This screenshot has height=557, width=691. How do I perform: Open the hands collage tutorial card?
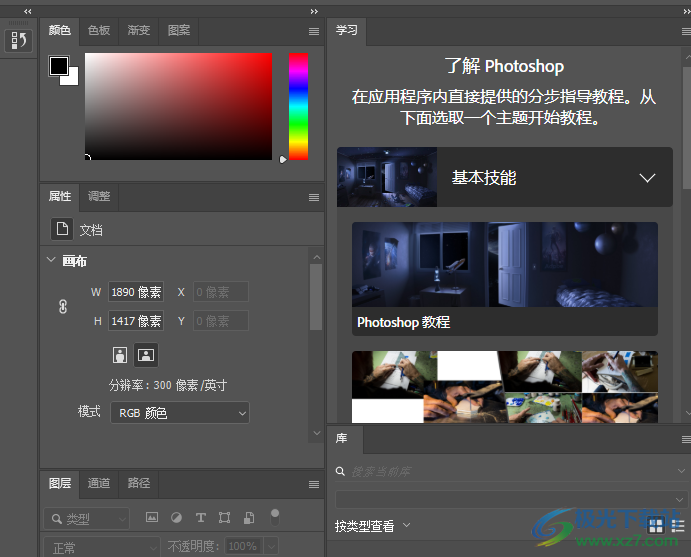505,387
